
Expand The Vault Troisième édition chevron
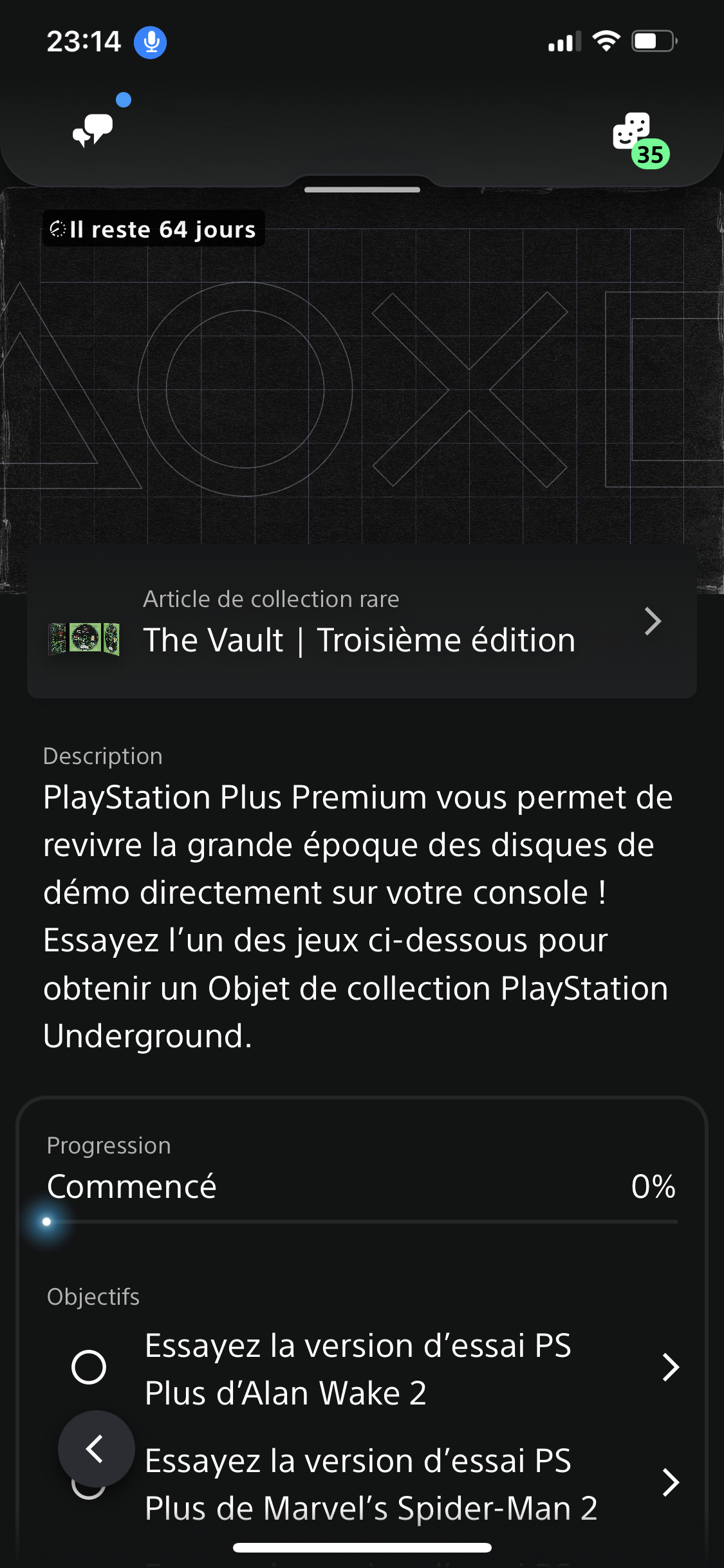tap(653, 621)
